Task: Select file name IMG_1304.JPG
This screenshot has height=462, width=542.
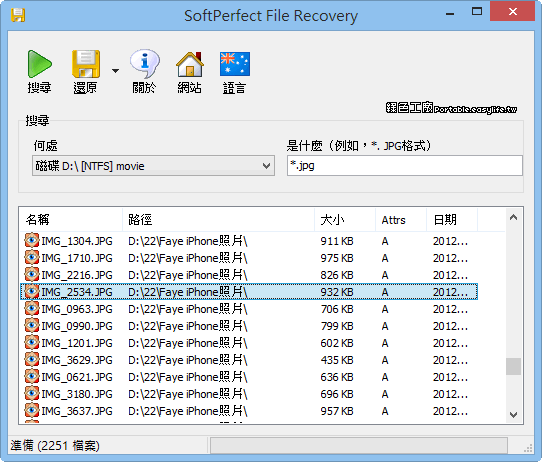Action: click(77, 241)
